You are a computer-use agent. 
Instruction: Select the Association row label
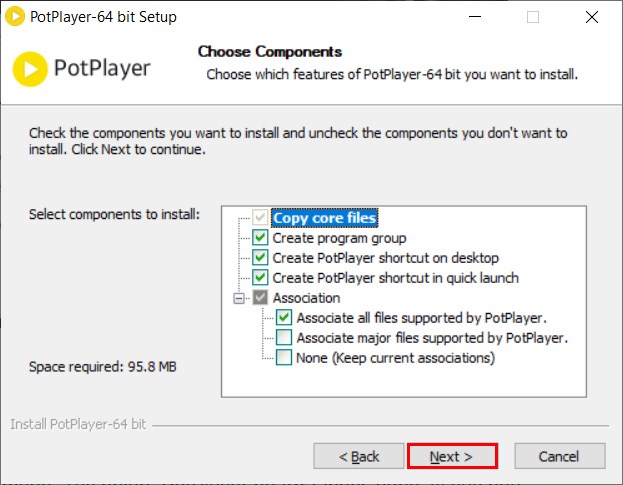click(x=306, y=298)
